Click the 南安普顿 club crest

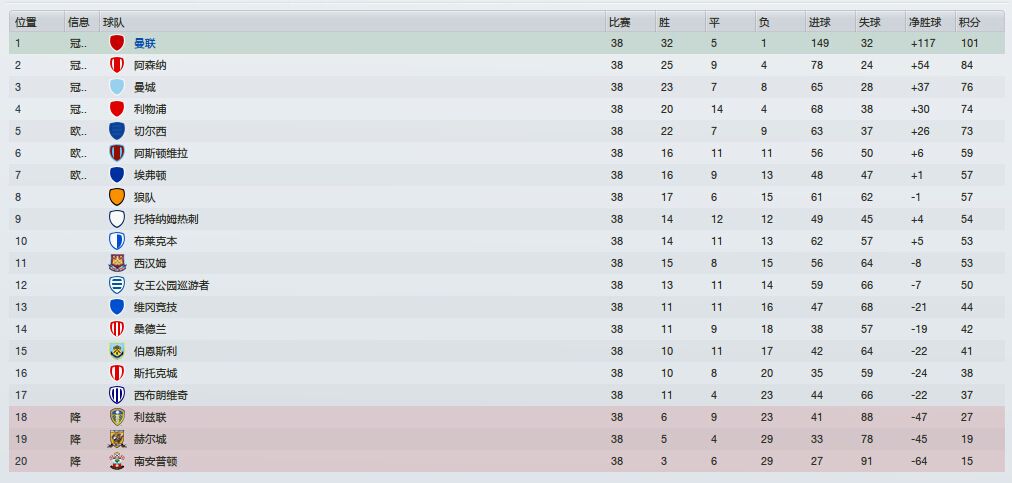coord(117,461)
